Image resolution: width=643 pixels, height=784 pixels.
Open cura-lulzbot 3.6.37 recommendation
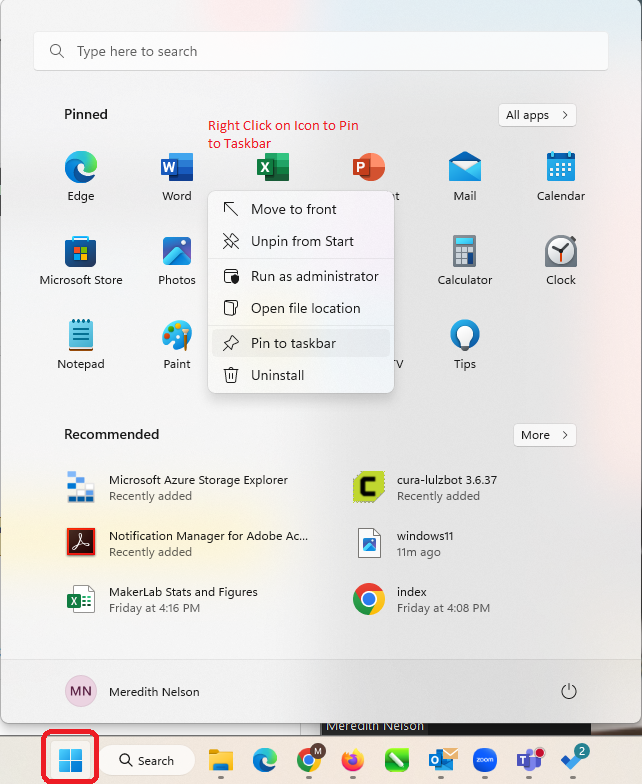point(425,487)
